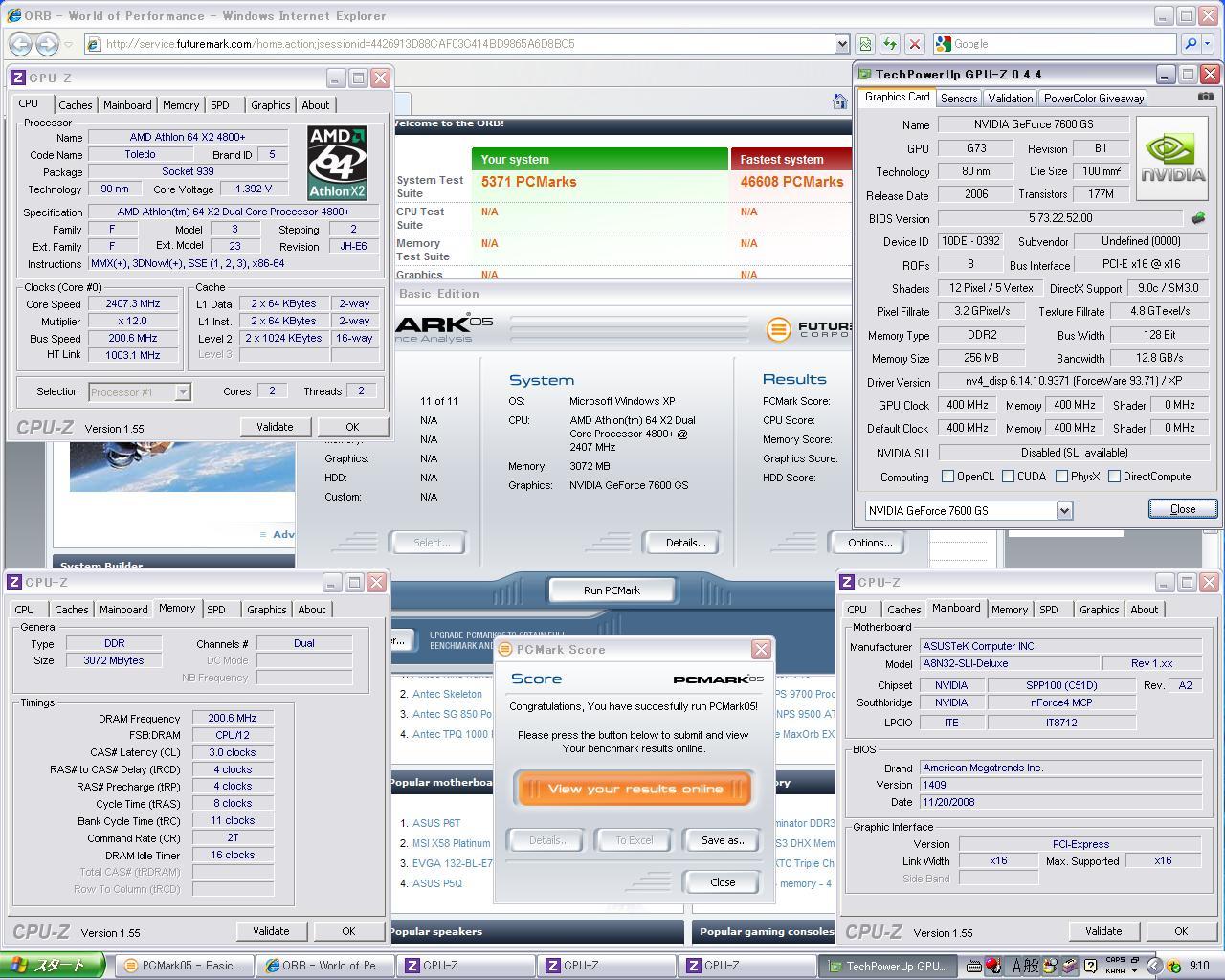
Task: Open About tab in the Memory CPU-Z window
Action: tap(311, 610)
